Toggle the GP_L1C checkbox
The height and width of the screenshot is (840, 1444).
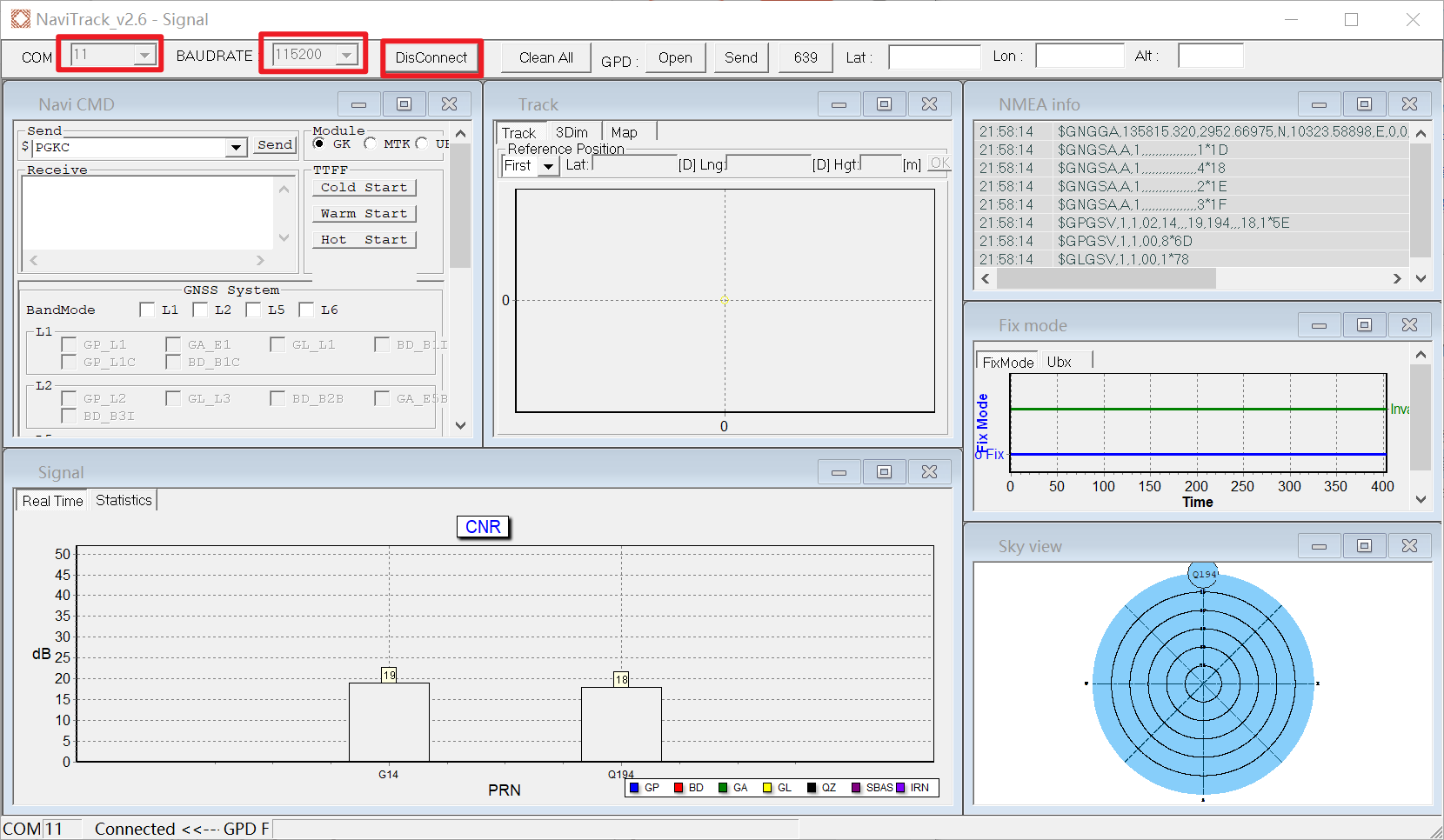(69, 362)
